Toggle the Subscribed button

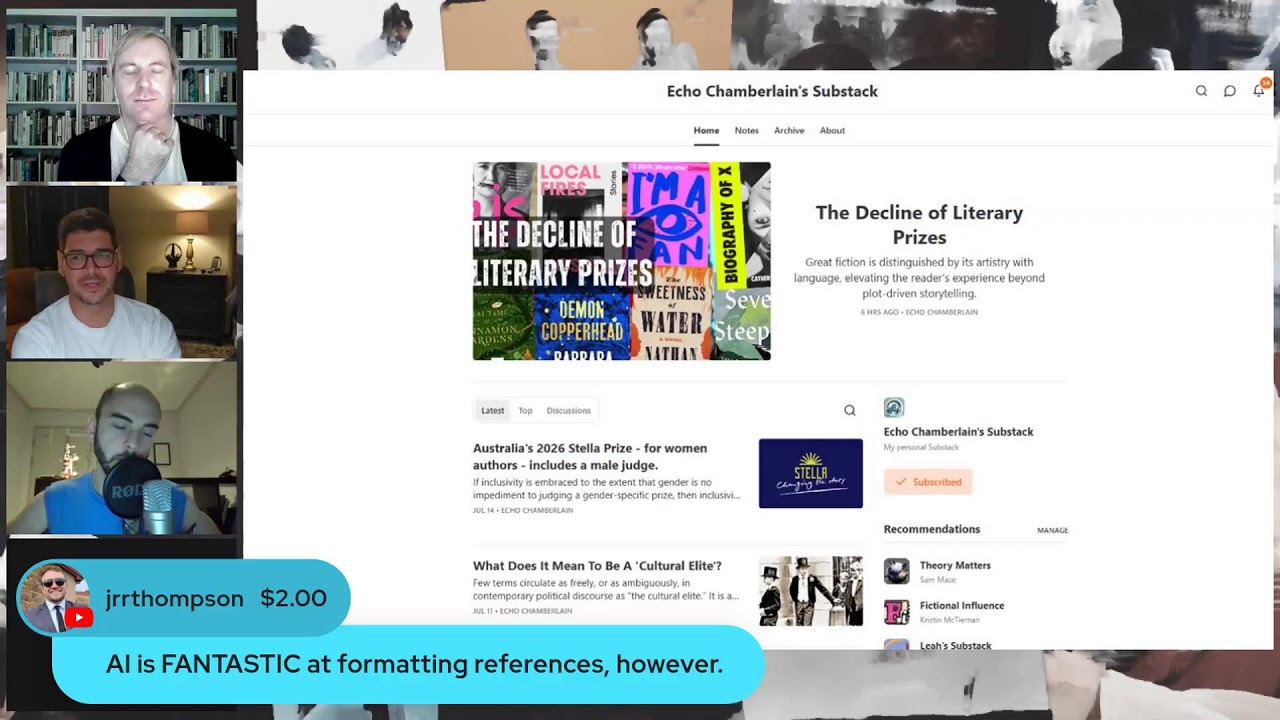(x=928, y=482)
